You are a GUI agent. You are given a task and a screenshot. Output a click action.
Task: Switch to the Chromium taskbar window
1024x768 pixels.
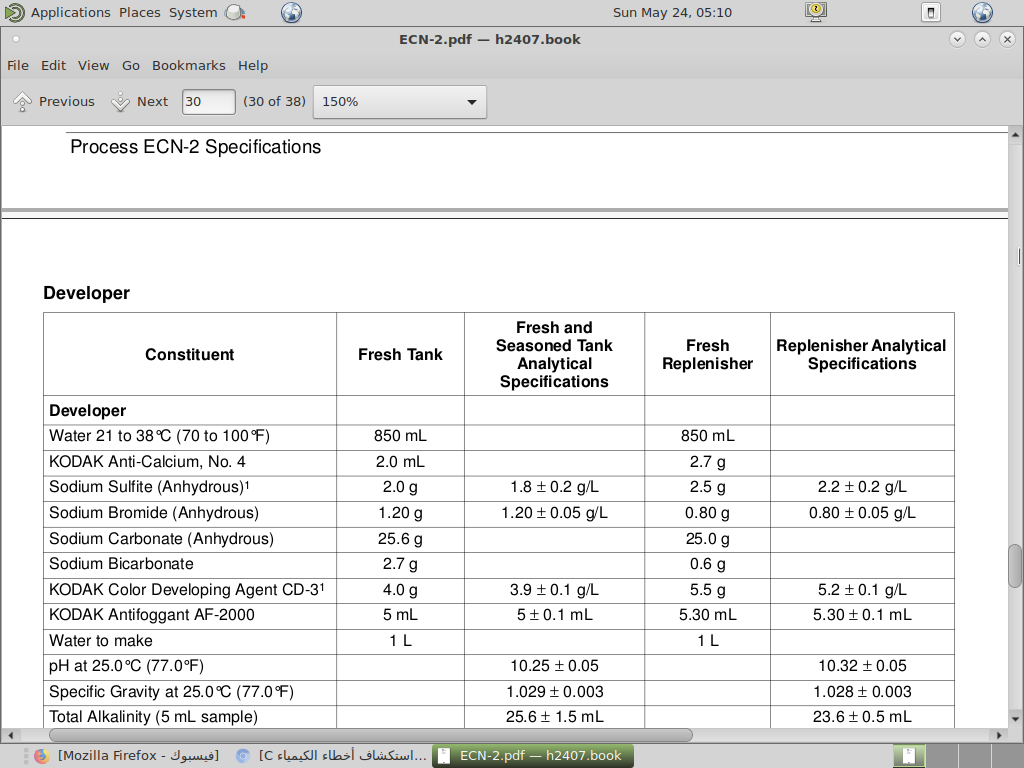331,756
